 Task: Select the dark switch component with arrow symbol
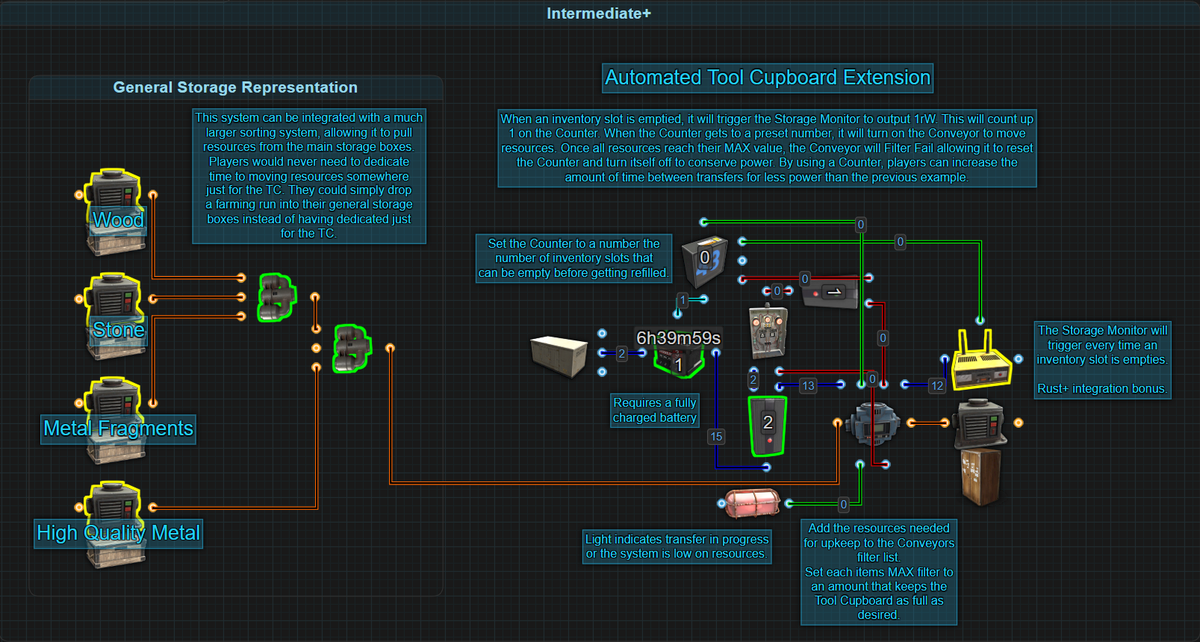pos(830,291)
